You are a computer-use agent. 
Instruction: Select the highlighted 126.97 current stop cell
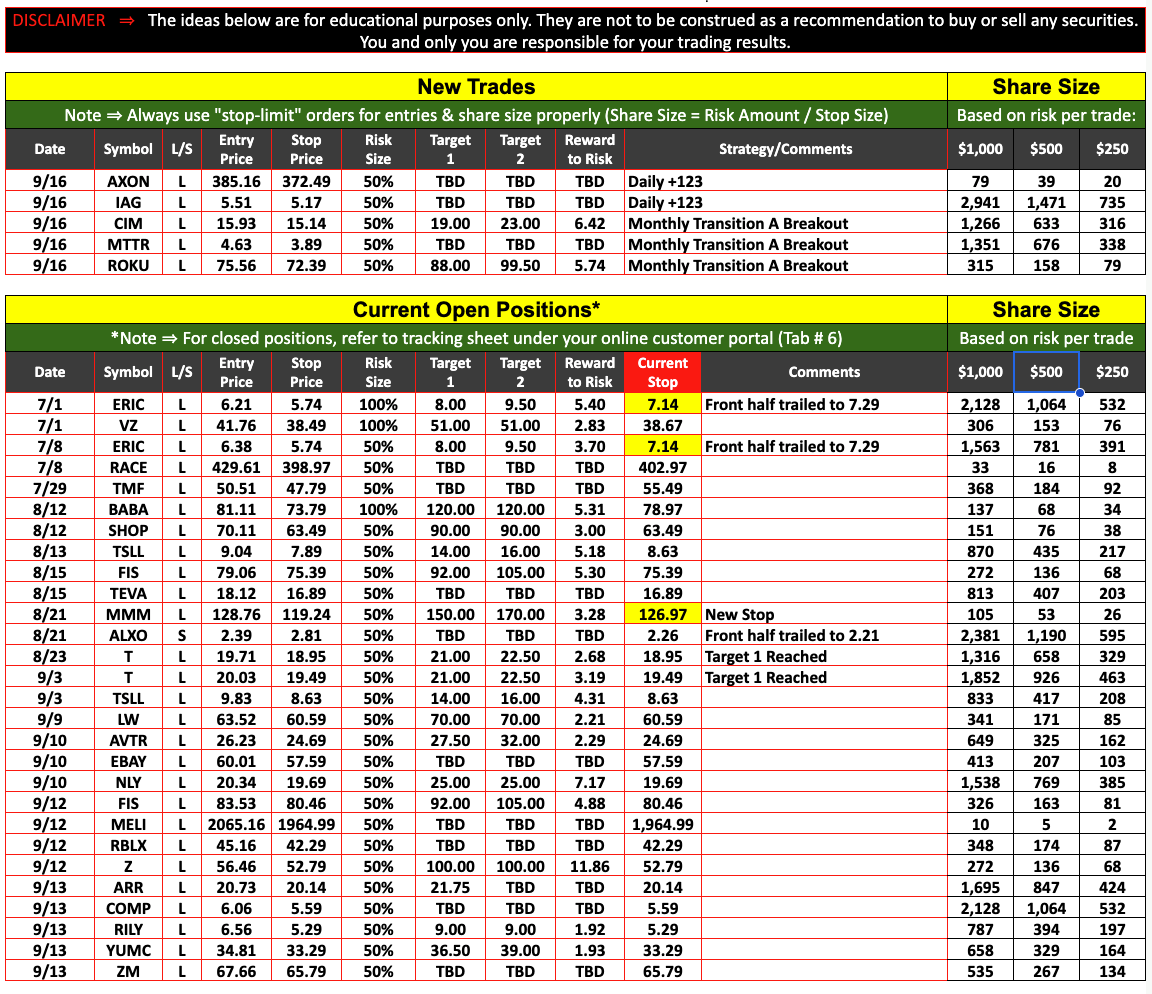pyautogui.click(x=662, y=614)
